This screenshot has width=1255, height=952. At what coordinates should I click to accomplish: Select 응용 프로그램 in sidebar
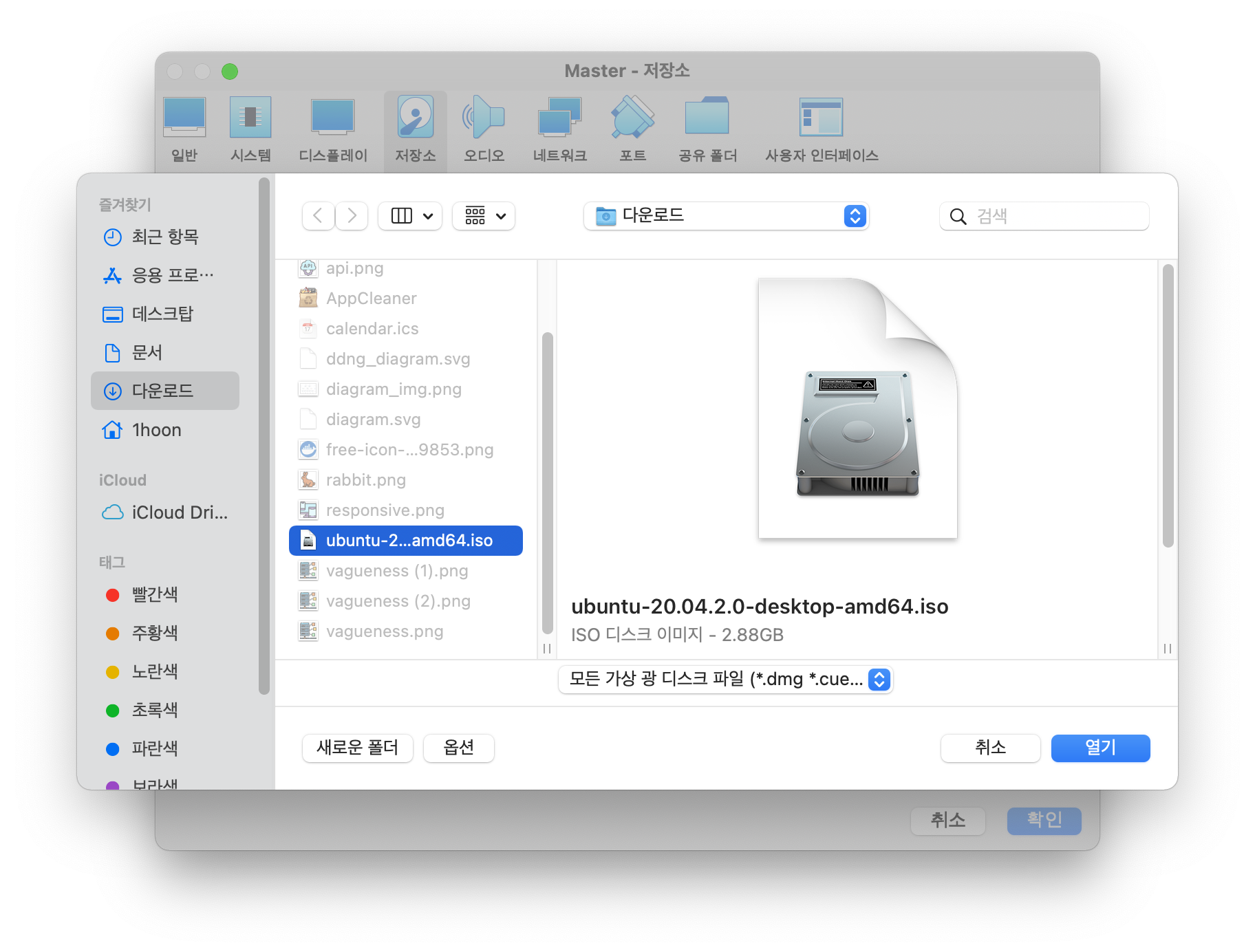pos(165,276)
